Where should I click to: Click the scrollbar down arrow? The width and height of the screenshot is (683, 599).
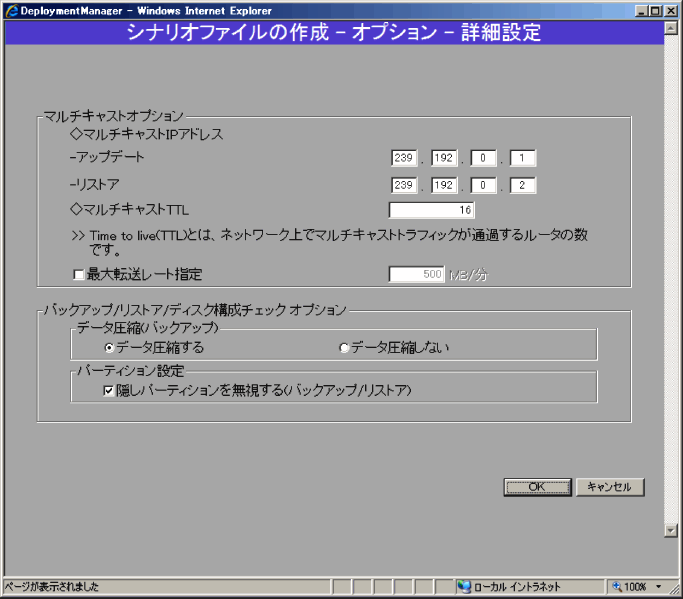pyautogui.click(x=671, y=530)
